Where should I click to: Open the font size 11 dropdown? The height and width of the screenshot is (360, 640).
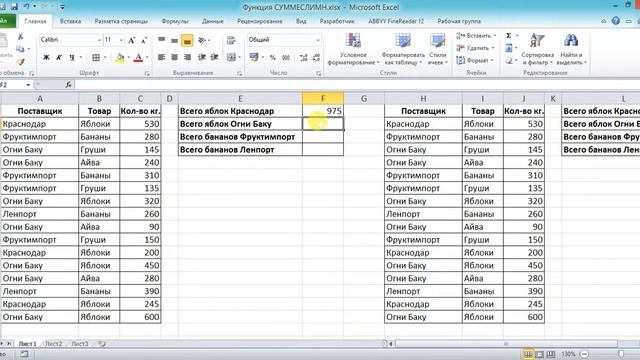click(121, 40)
